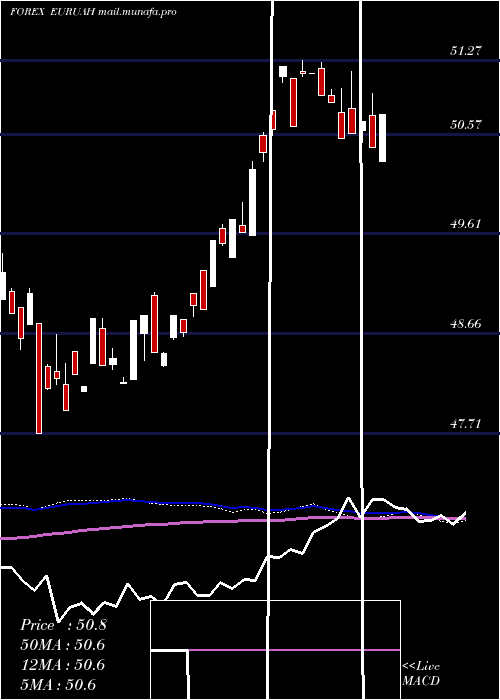
Task: Click the '5MA : 50.6' readout
Action: 59,685
